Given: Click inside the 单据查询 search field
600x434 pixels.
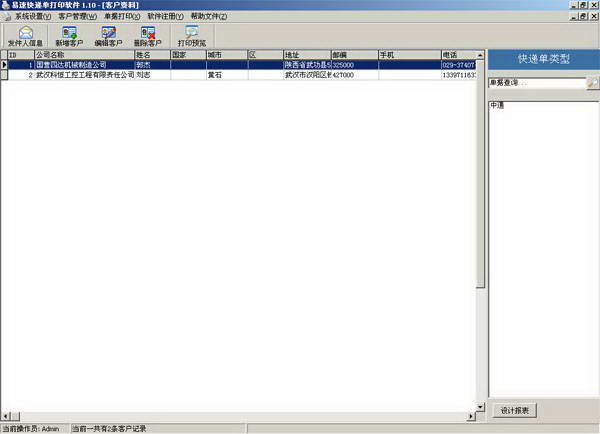Looking at the screenshot, I should pos(536,83).
